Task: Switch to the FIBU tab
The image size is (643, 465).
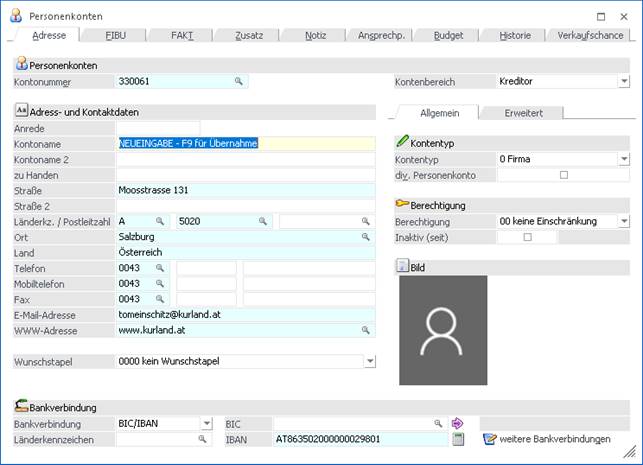Action: [116, 35]
